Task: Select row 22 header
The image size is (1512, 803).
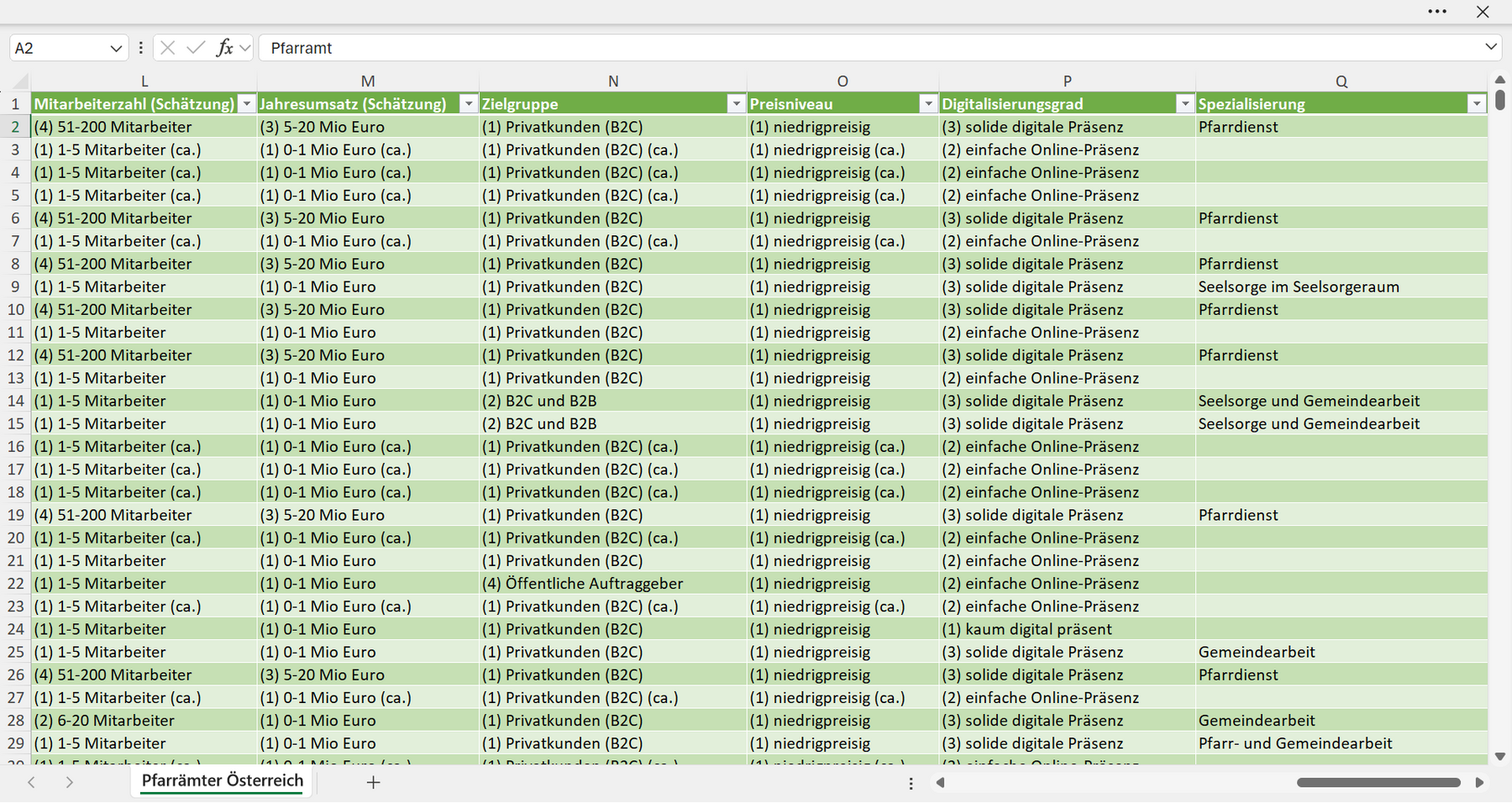Action: click(x=15, y=584)
